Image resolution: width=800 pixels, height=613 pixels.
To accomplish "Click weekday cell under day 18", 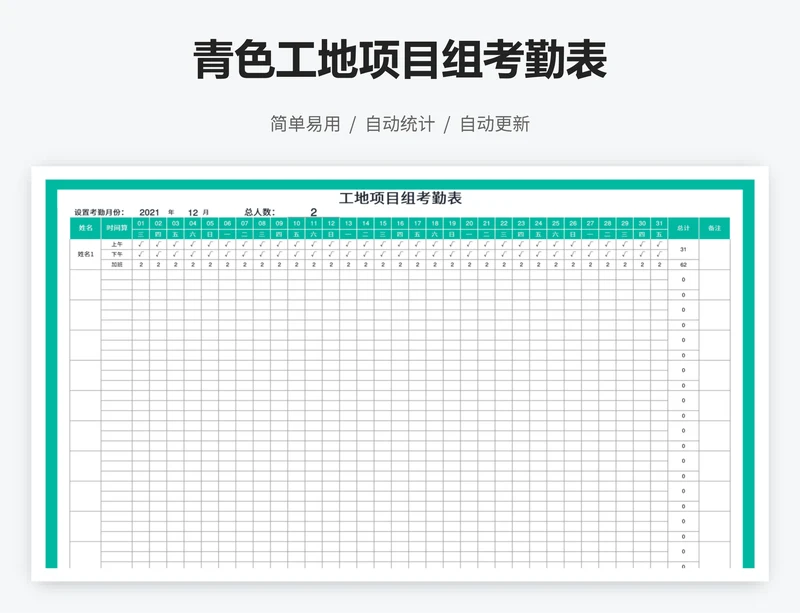I will coord(435,234).
